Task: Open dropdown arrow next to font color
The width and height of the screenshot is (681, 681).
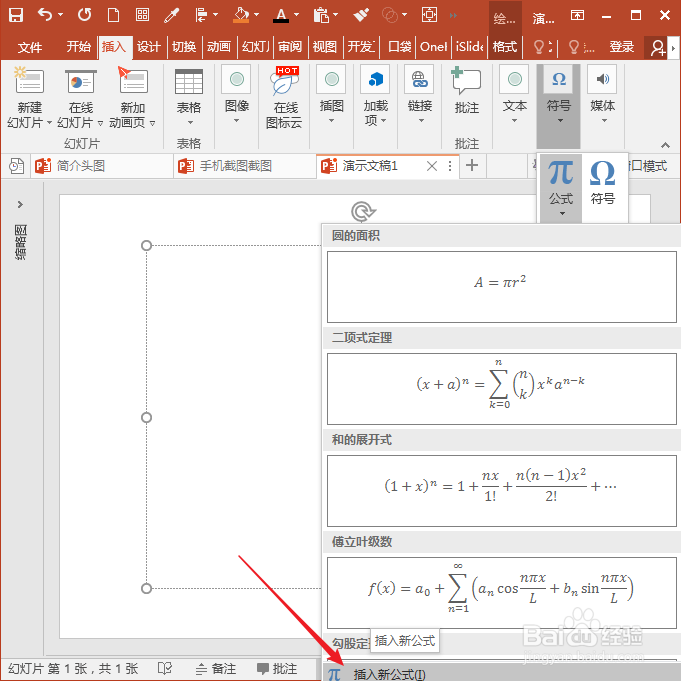Action: [x=297, y=15]
